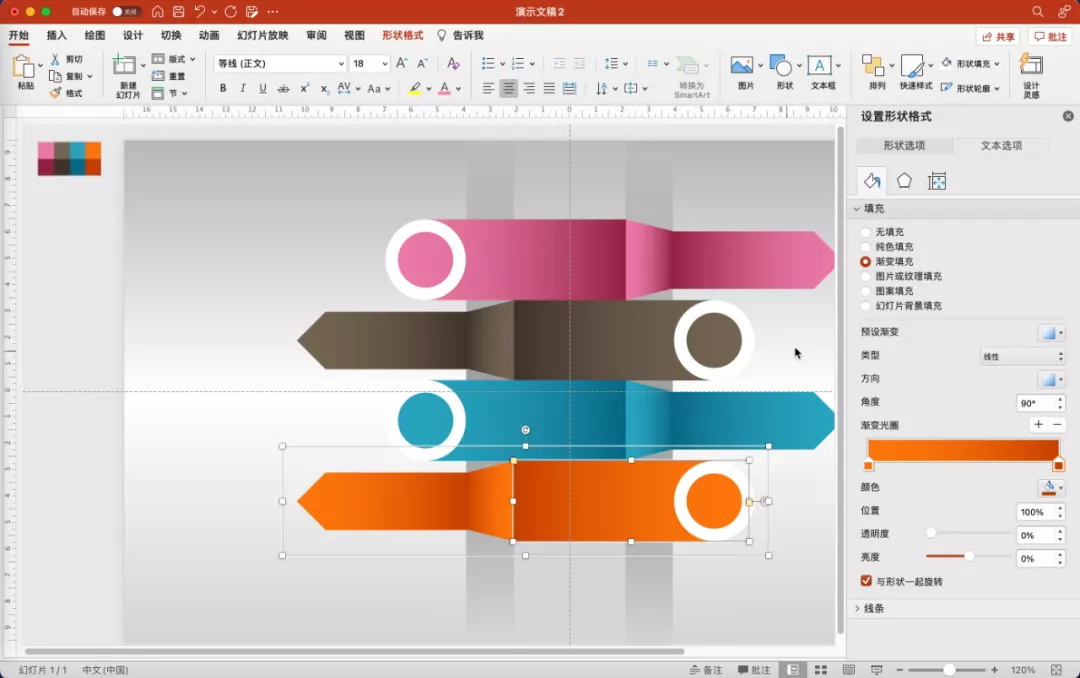Screen dimensions: 1080x678
Task: Add a gradient stop with plus button
Action: [x=1038, y=424]
